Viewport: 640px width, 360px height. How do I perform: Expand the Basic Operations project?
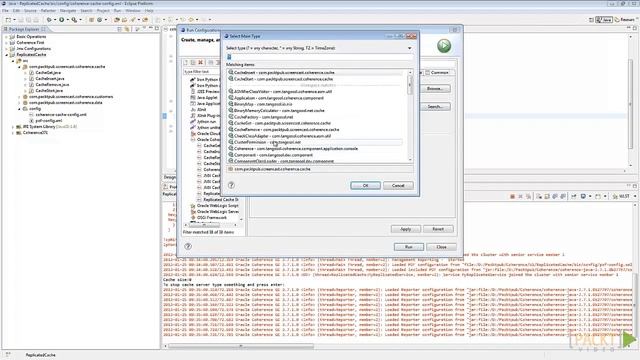tap(7, 37)
